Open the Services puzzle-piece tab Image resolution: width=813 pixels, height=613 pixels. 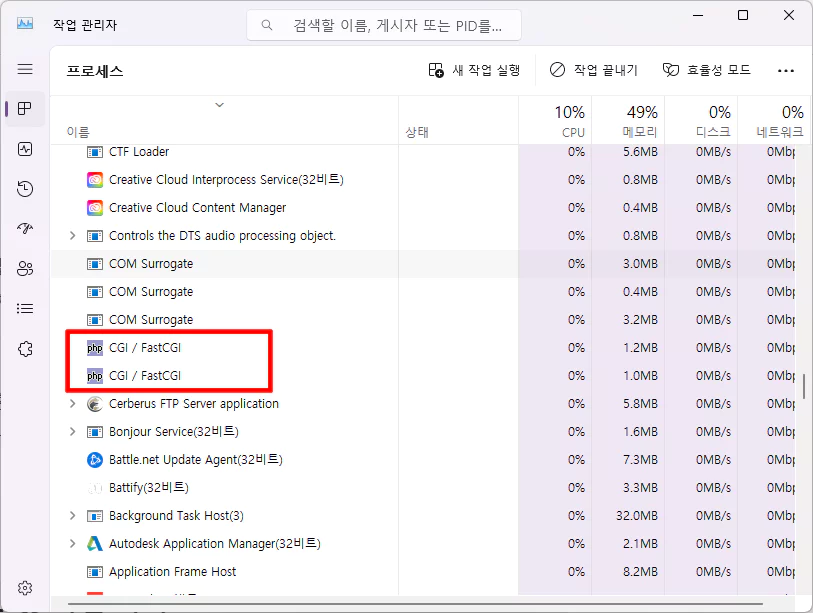pyautogui.click(x=25, y=349)
